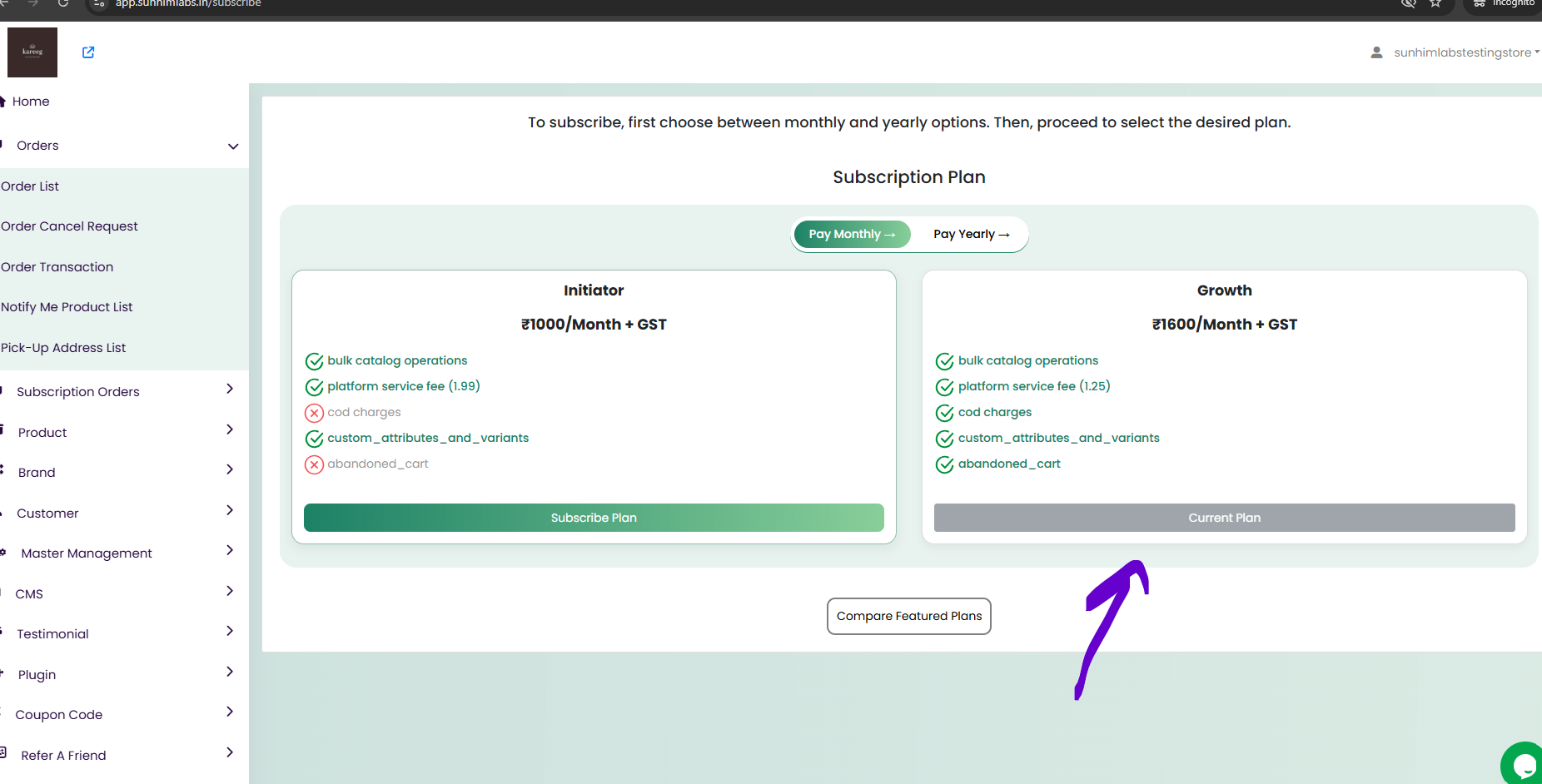
Task: Expand Master Management chevron
Action: pyautogui.click(x=230, y=550)
